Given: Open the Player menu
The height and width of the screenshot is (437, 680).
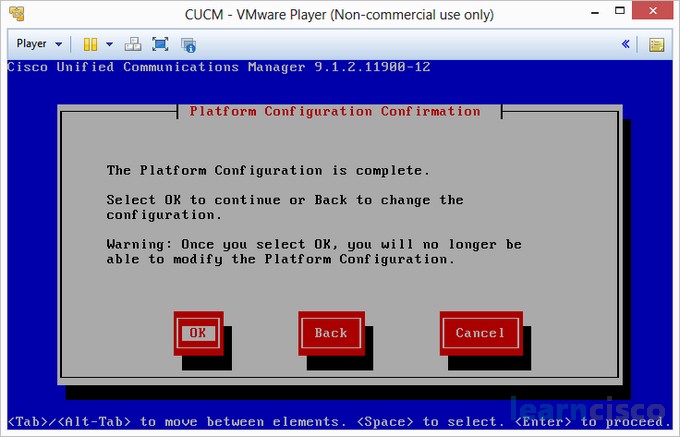Looking at the screenshot, I should pyautogui.click(x=39, y=44).
